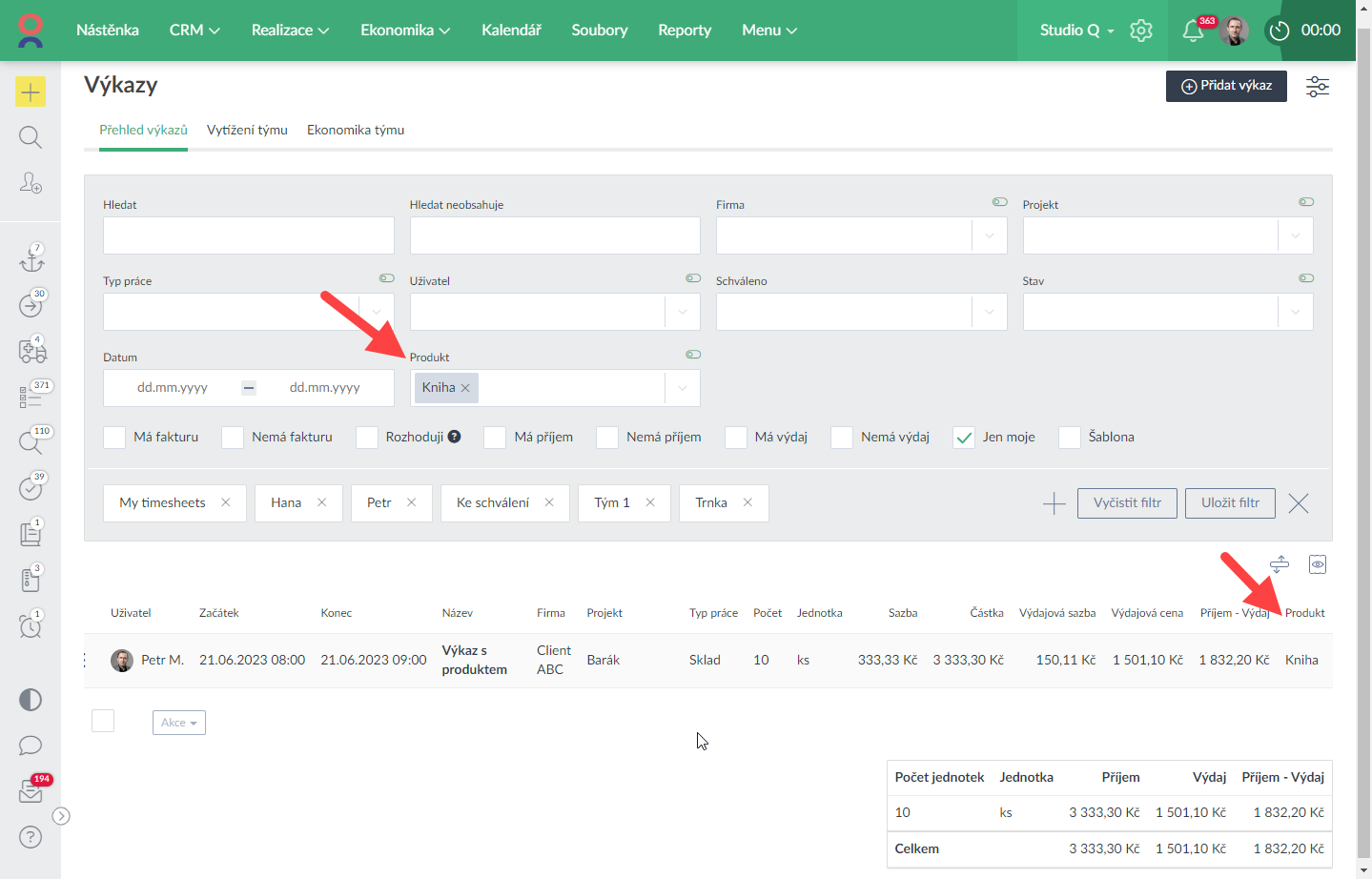The image size is (1372, 879).
Task: Open the settings gear icon
Action: tap(1141, 31)
